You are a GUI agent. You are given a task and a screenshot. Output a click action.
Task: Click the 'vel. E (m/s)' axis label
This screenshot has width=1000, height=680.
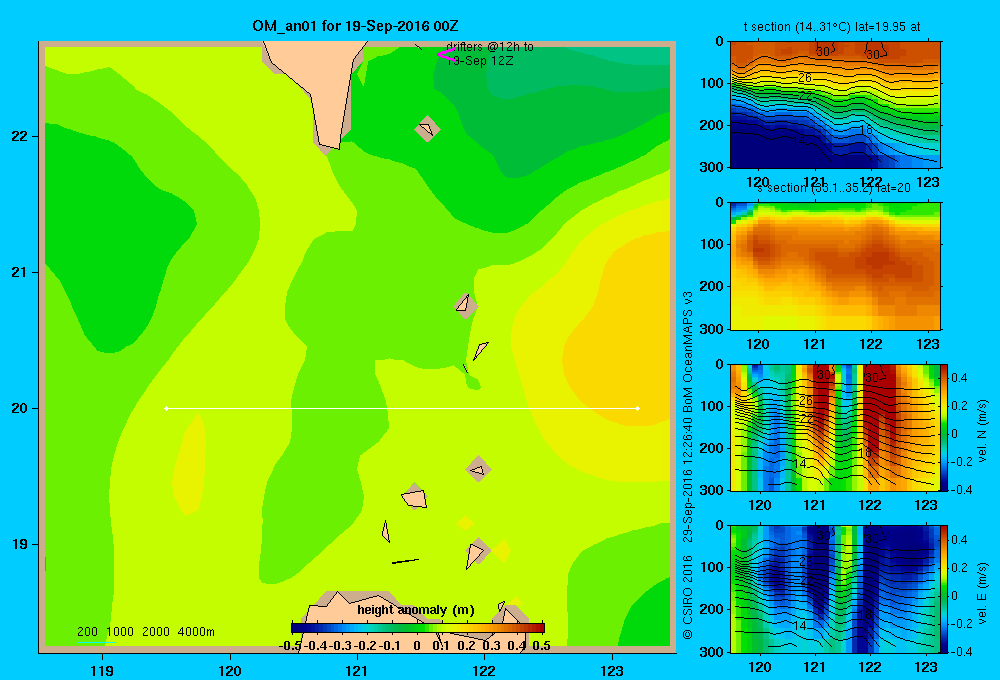point(982,593)
